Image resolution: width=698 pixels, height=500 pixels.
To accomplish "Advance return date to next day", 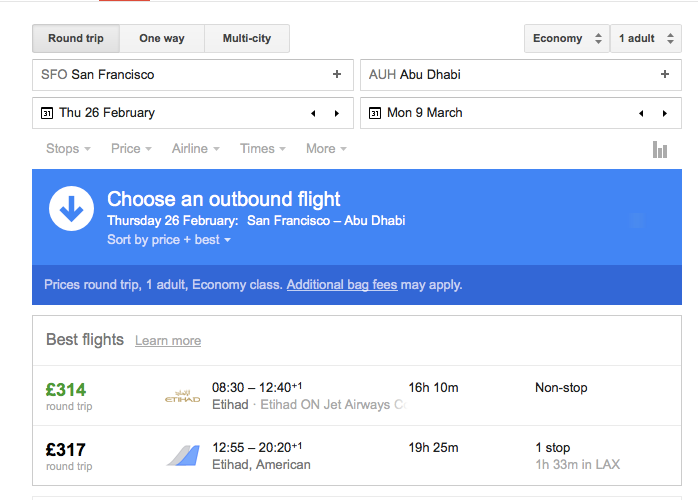I will tap(665, 113).
